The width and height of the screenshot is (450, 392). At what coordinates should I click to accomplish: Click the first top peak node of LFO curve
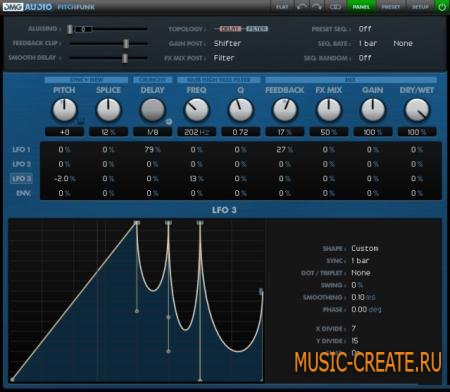pos(137,223)
